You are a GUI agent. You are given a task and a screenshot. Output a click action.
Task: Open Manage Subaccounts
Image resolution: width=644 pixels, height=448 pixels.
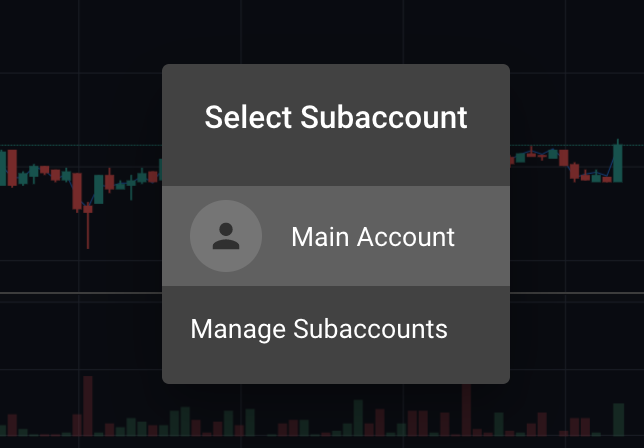pyautogui.click(x=319, y=329)
